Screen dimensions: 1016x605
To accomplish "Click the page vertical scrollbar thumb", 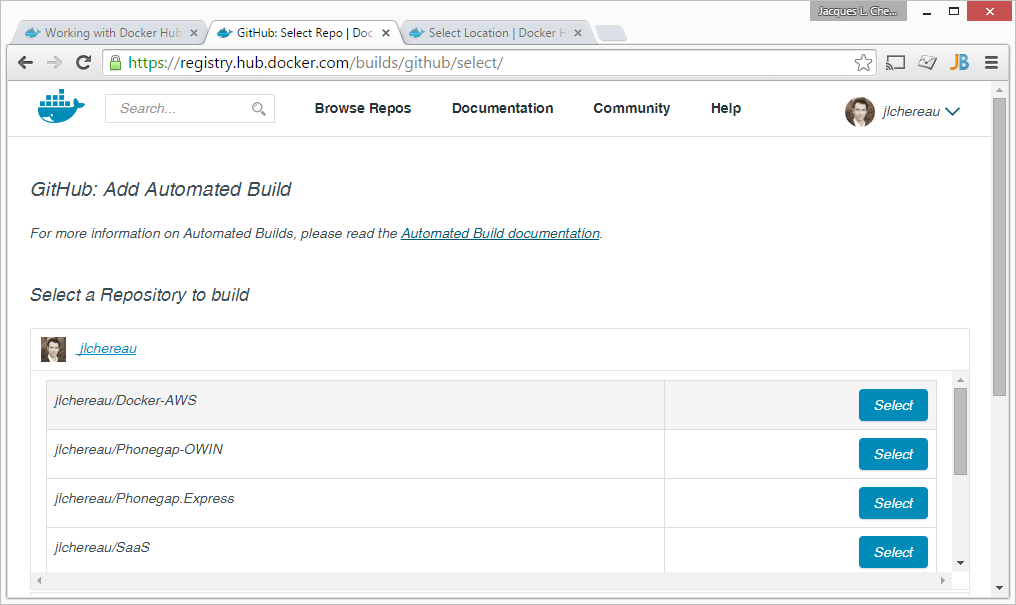I will pos(999,246).
